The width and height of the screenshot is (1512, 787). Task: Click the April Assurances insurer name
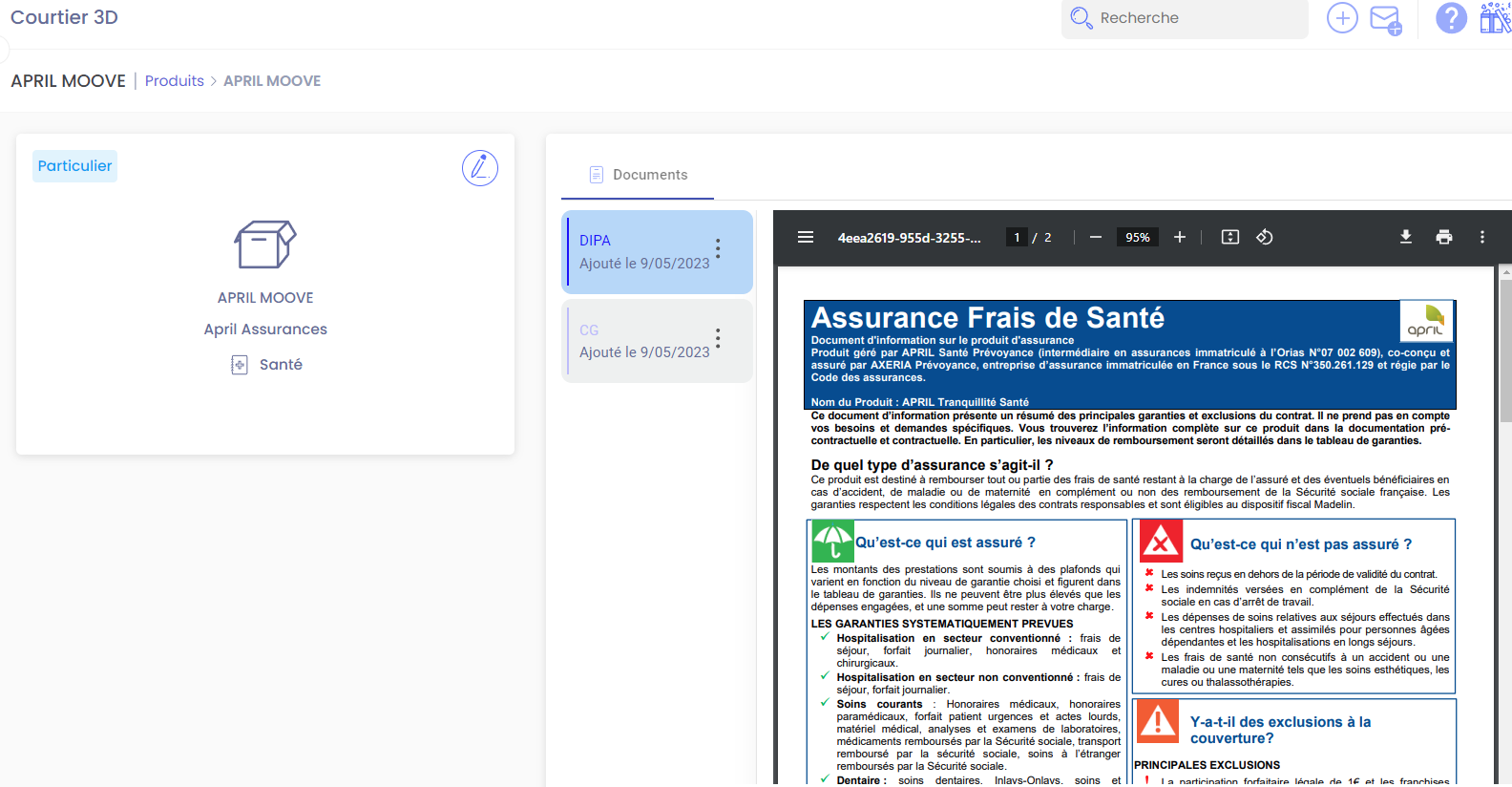(265, 330)
